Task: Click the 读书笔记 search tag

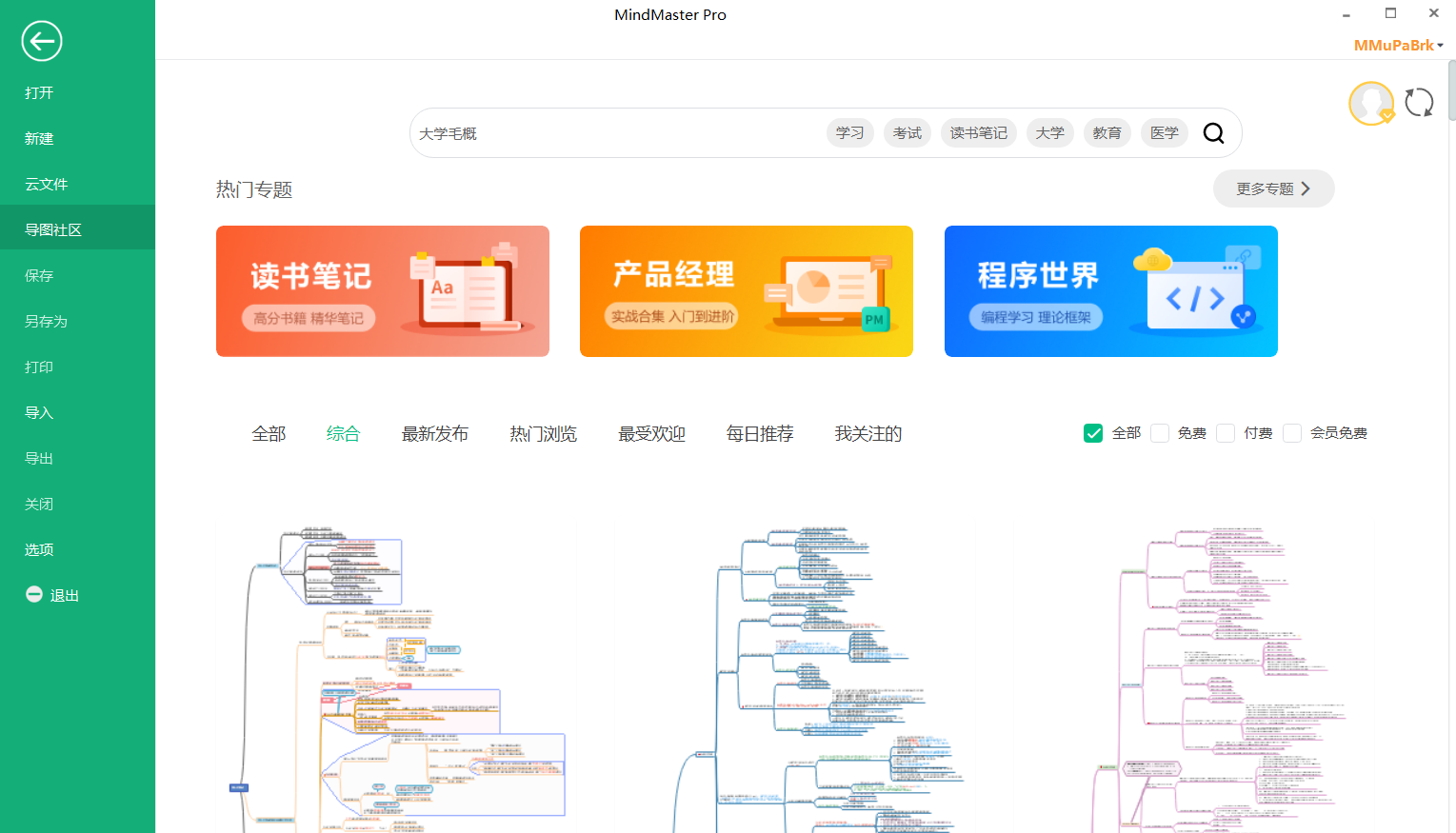Action: pos(979,133)
